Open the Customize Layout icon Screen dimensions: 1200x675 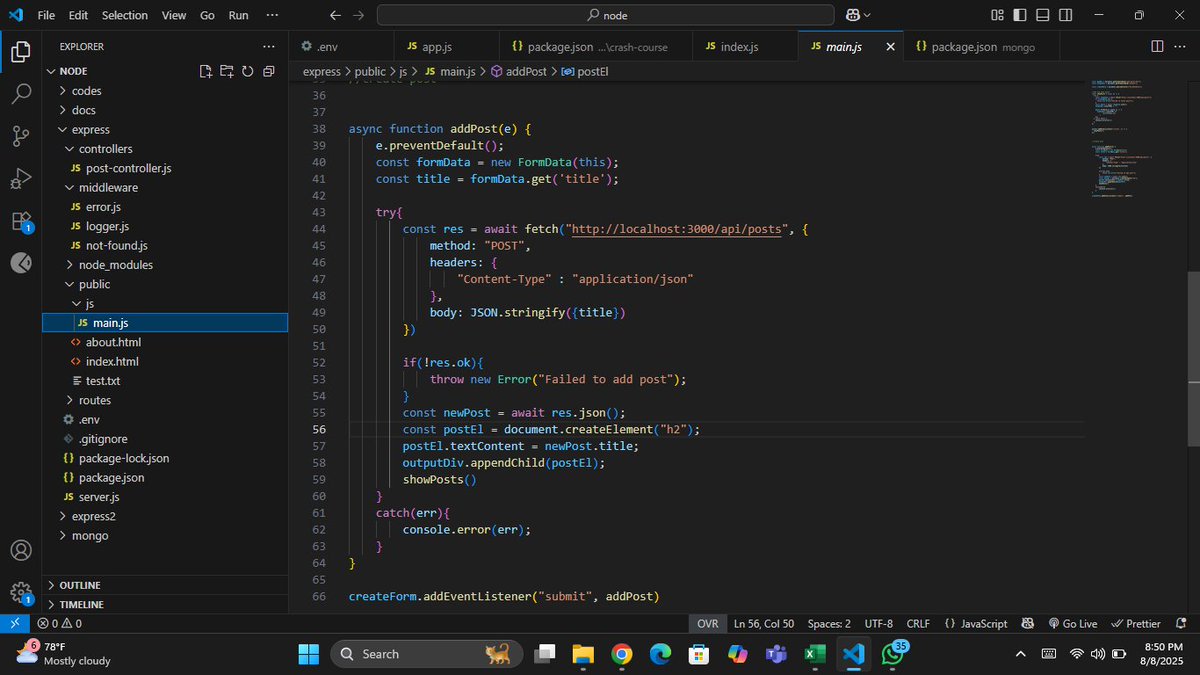(x=997, y=15)
